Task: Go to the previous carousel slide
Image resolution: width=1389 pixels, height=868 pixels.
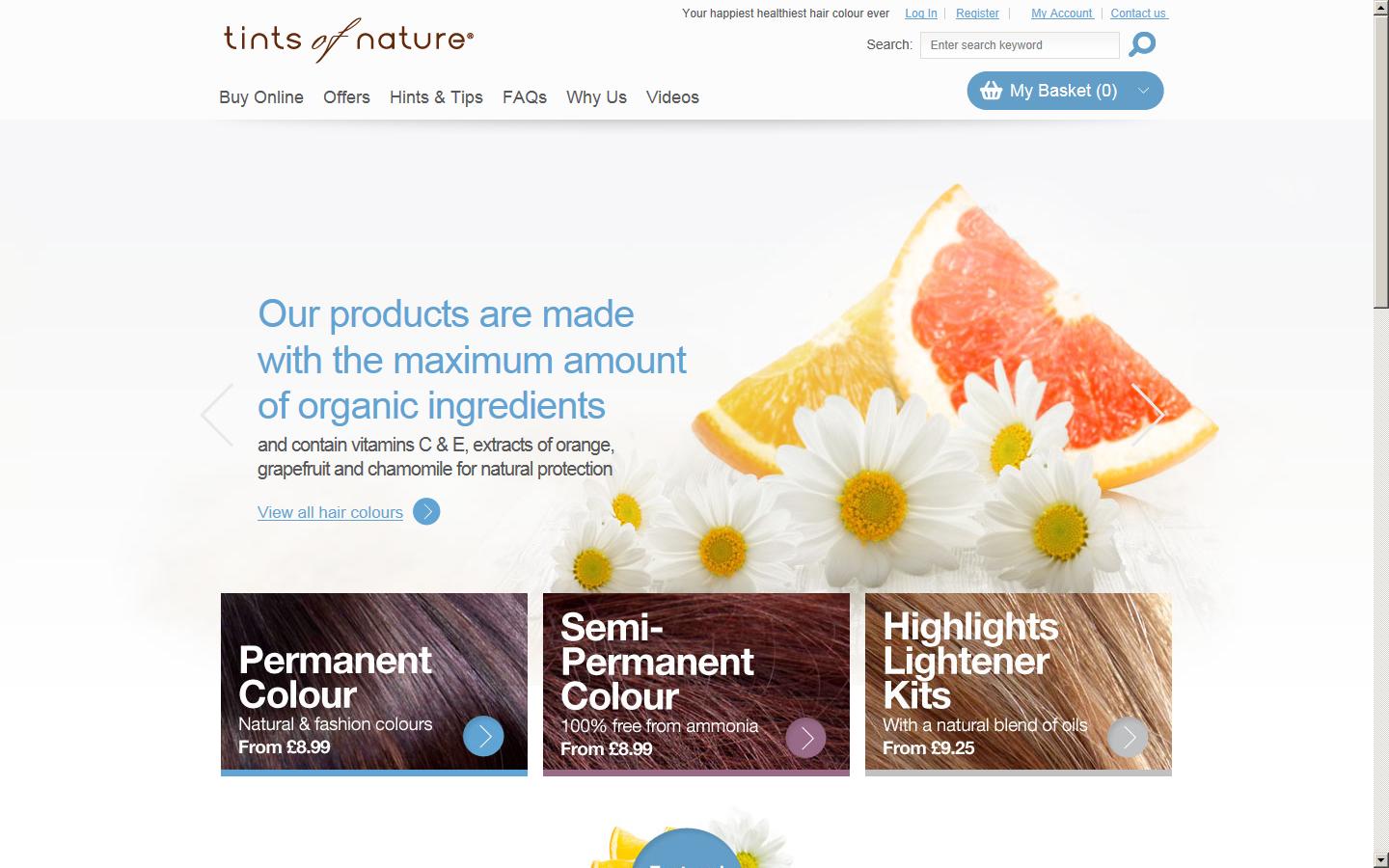Action: point(217,415)
